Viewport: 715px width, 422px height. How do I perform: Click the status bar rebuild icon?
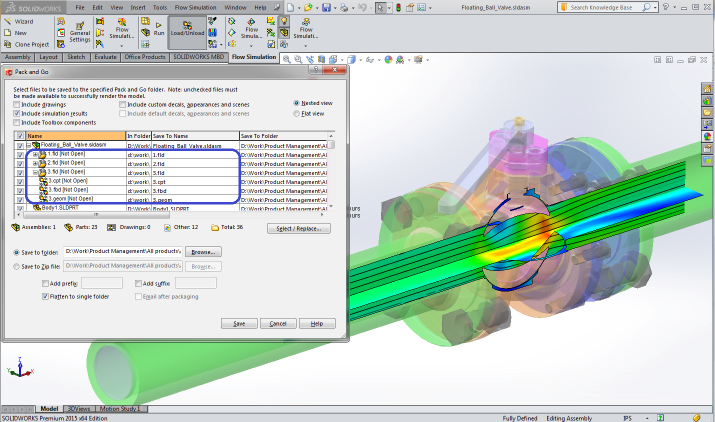pos(660,418)
